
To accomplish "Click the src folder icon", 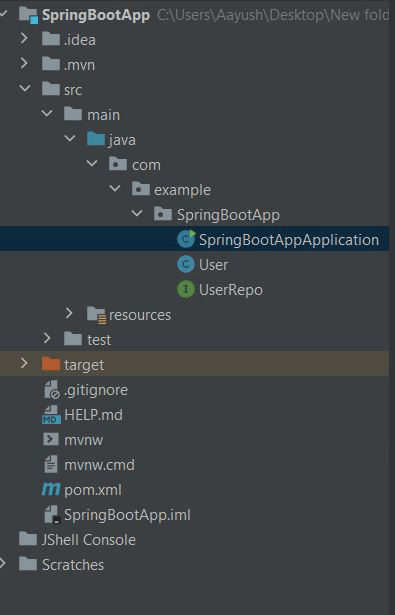I will tap(51, 89).
